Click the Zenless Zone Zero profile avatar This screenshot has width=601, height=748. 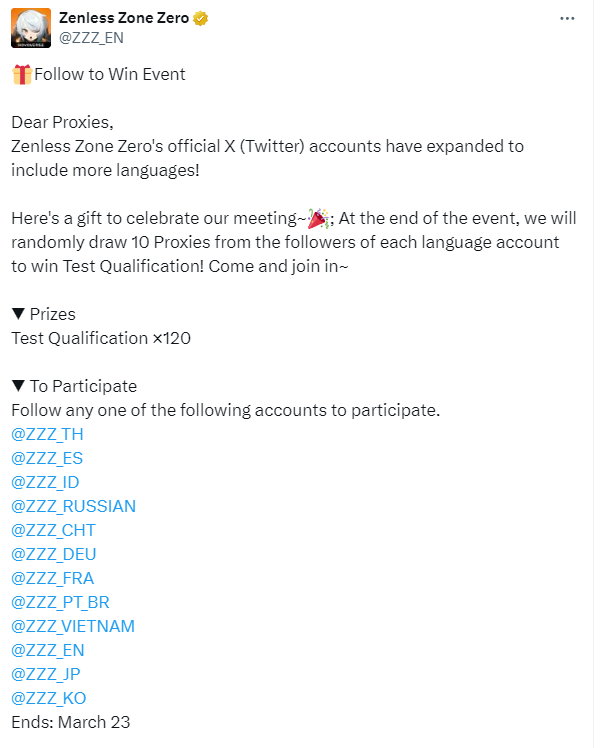coord(31,28)
